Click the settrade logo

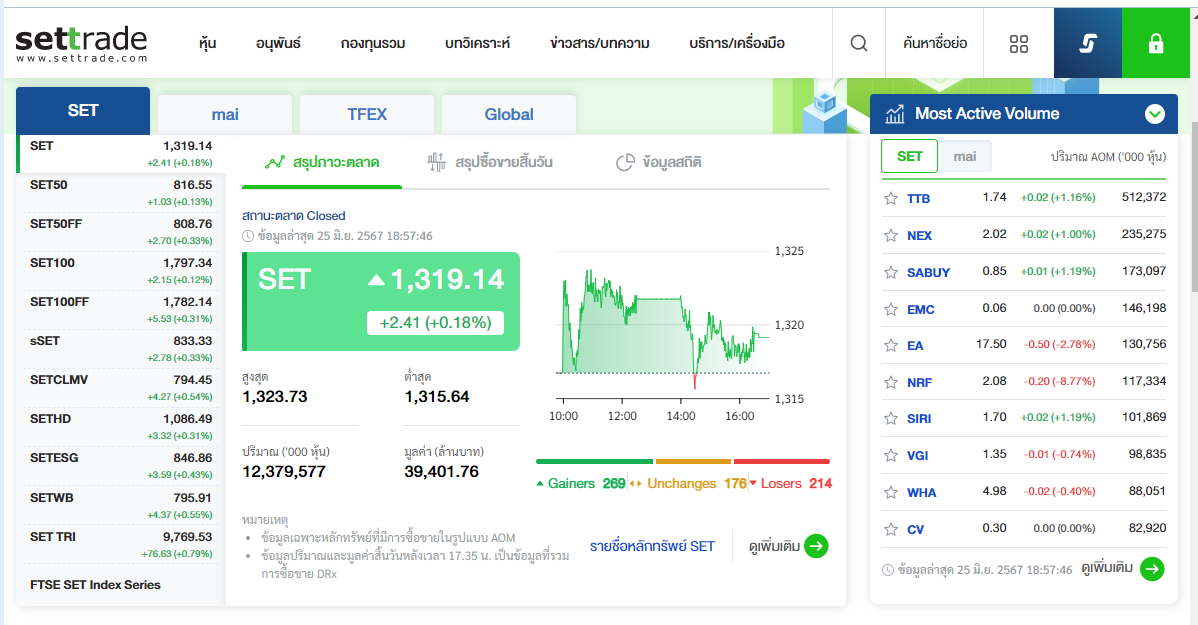[81, 44]
